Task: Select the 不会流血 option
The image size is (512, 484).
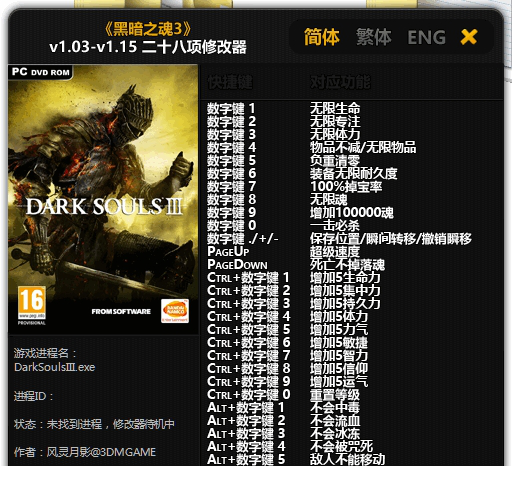Action: [335, 420]
